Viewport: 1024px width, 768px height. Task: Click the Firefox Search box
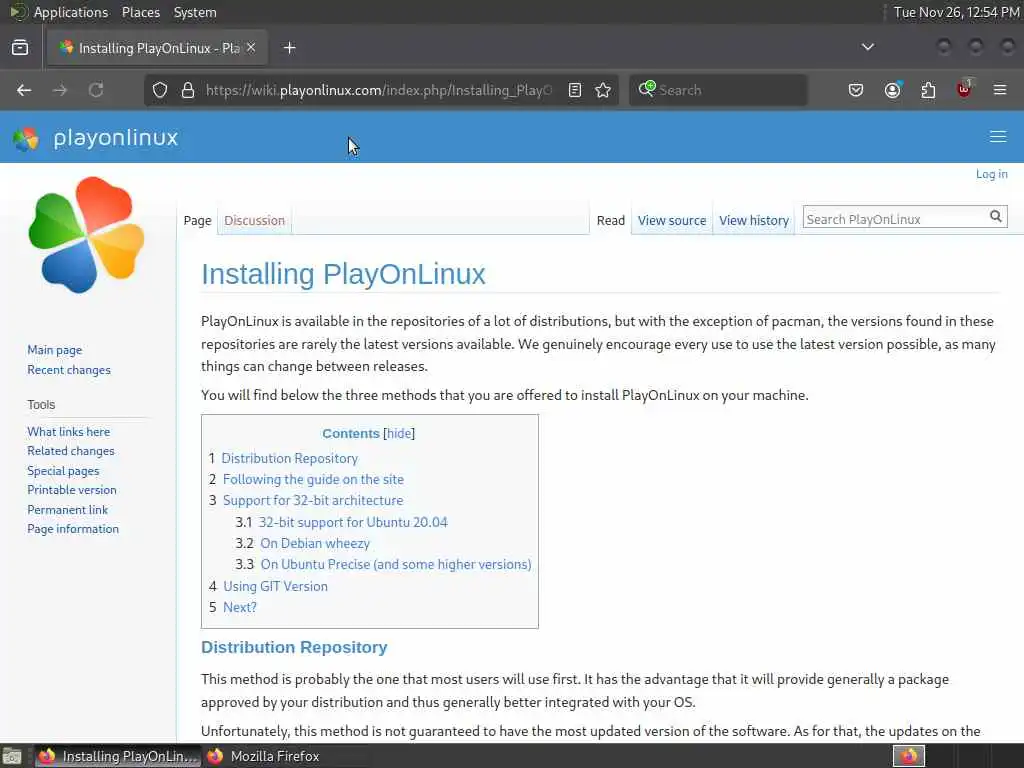click(x=718, y=90)
